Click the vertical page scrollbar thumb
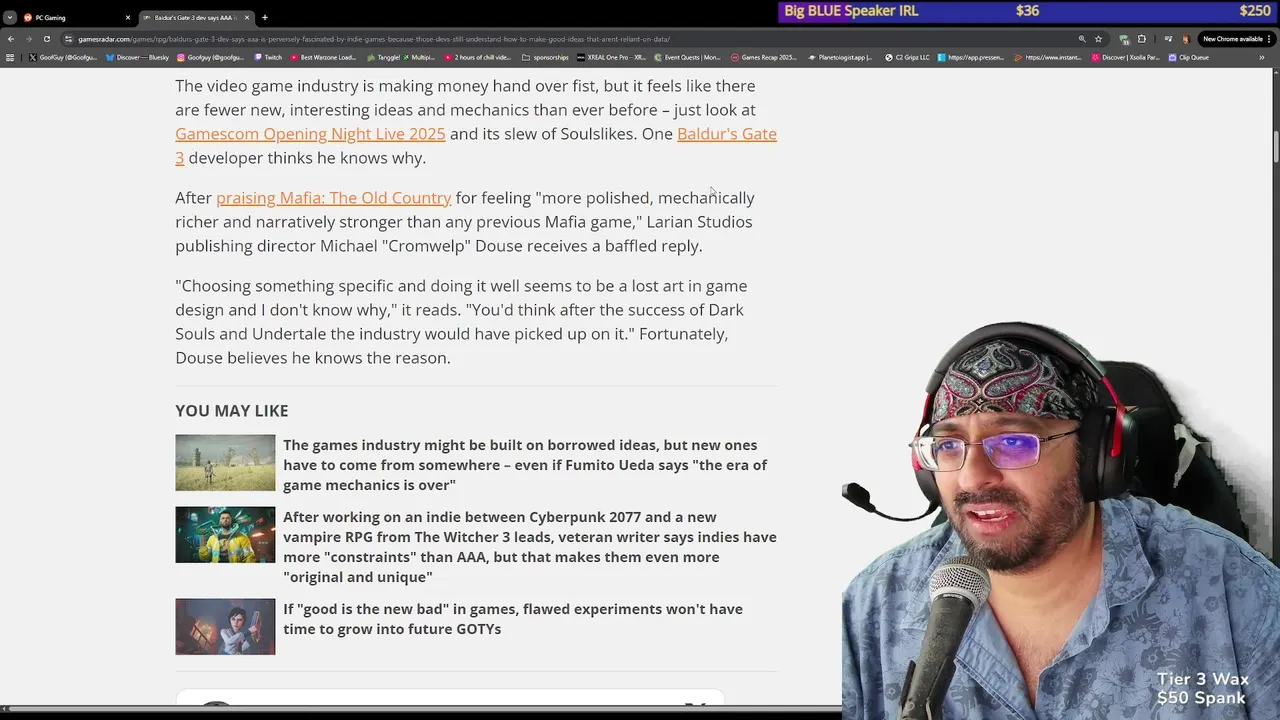 (1276, 148)
